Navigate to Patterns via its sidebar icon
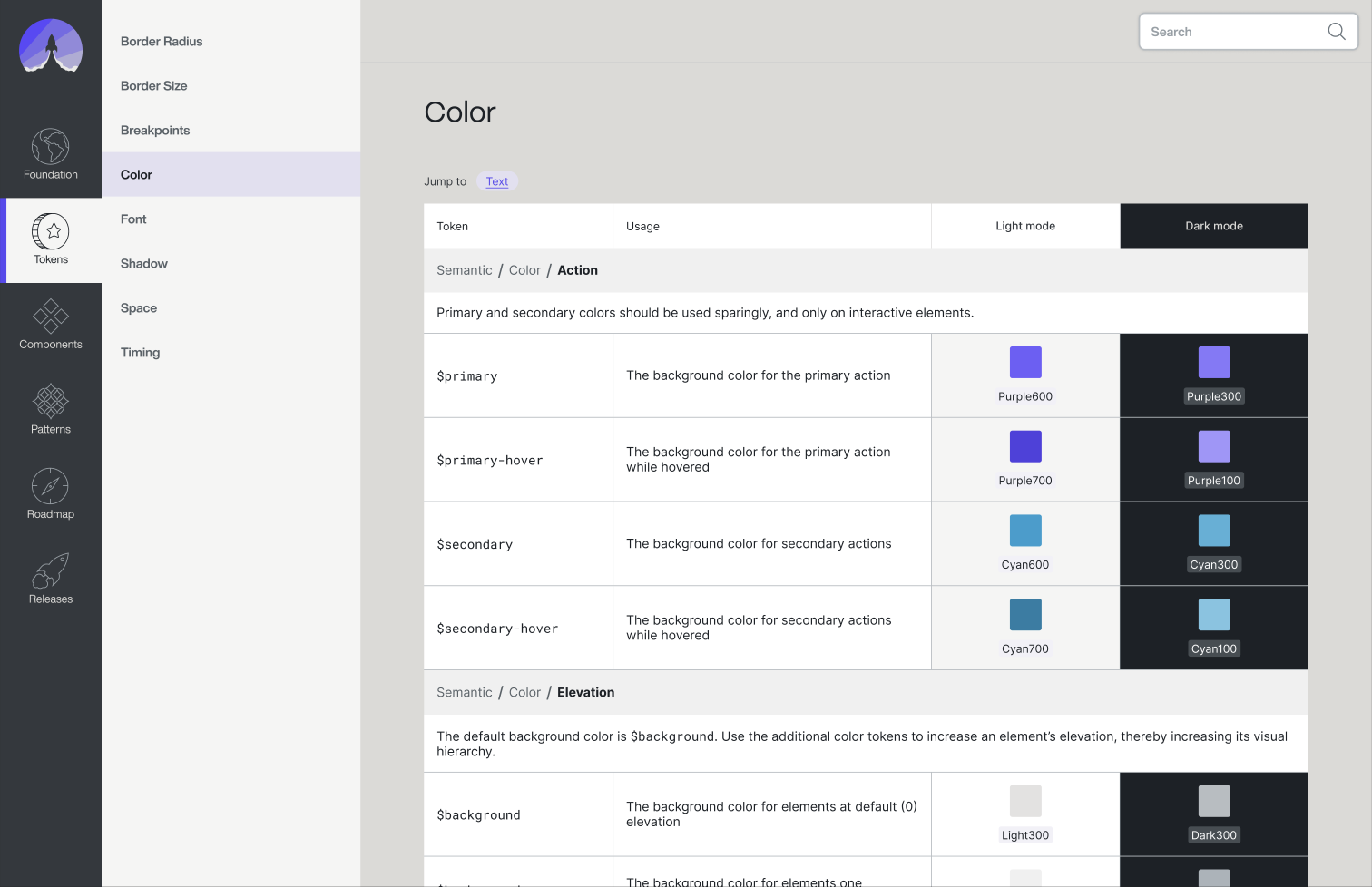The height and width of the screenshot is (887, 1372). click(50, 408)
